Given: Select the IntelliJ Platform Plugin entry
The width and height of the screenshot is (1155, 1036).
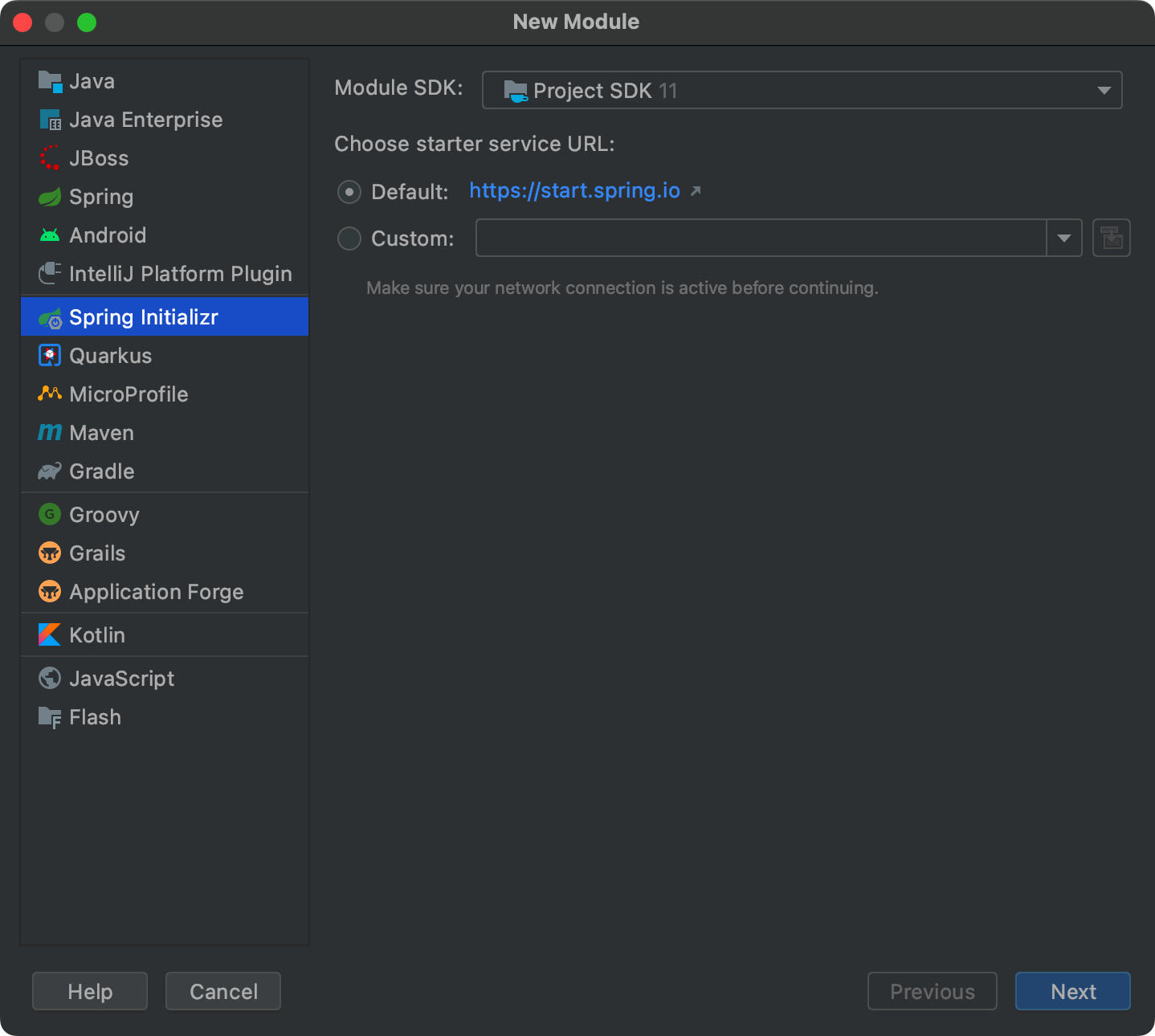Looking at the screenshot, I should click(x=165, y=274).
